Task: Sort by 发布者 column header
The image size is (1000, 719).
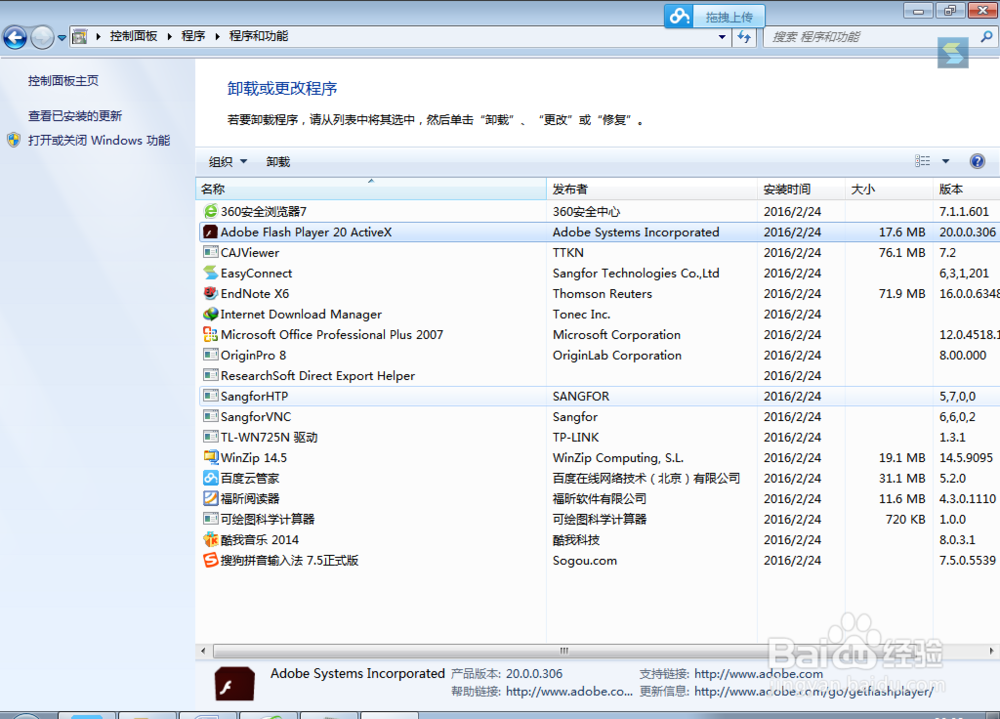Action: click(652, 189)
